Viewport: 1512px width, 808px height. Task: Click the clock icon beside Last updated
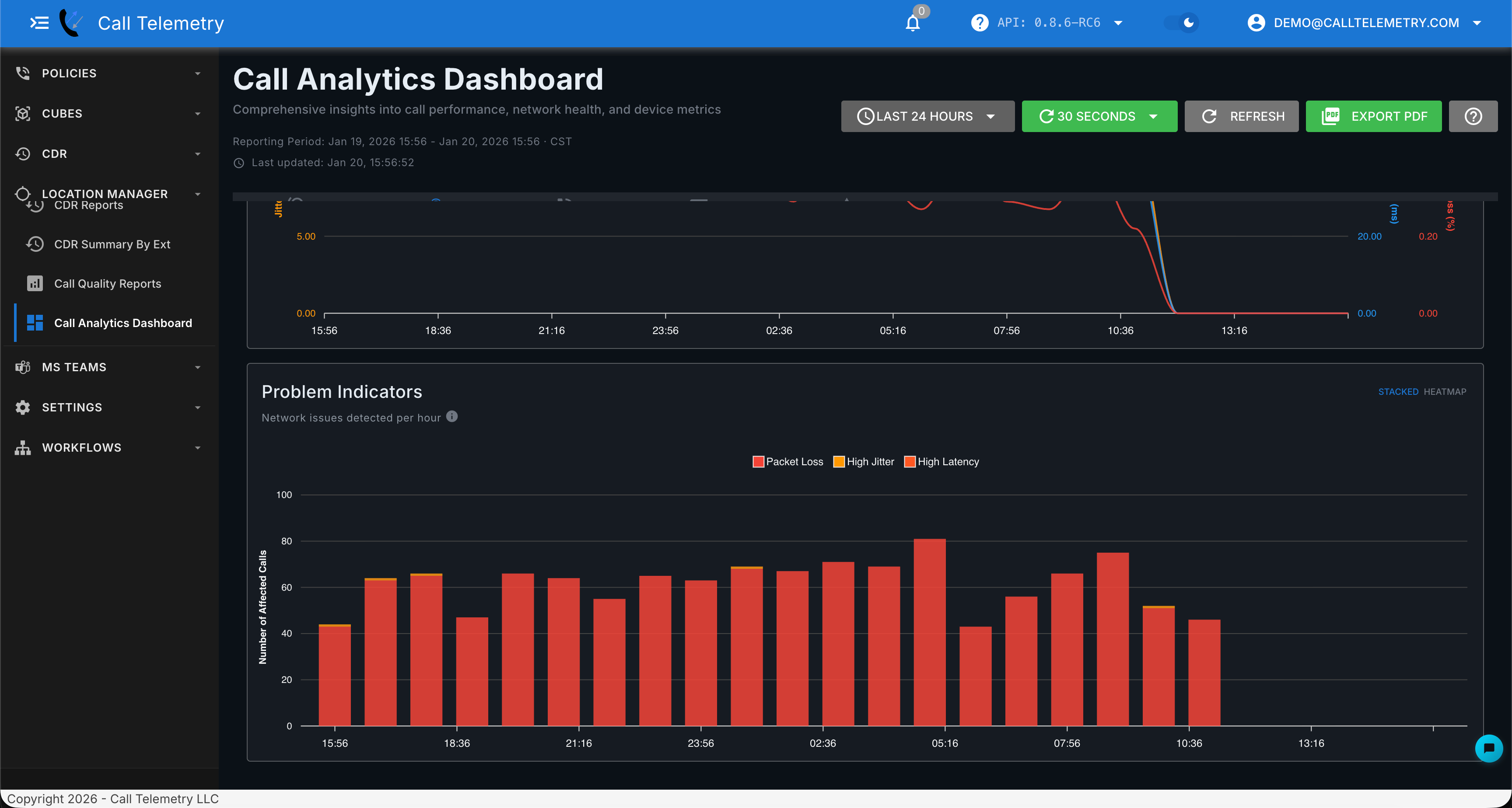pos(239,163)
